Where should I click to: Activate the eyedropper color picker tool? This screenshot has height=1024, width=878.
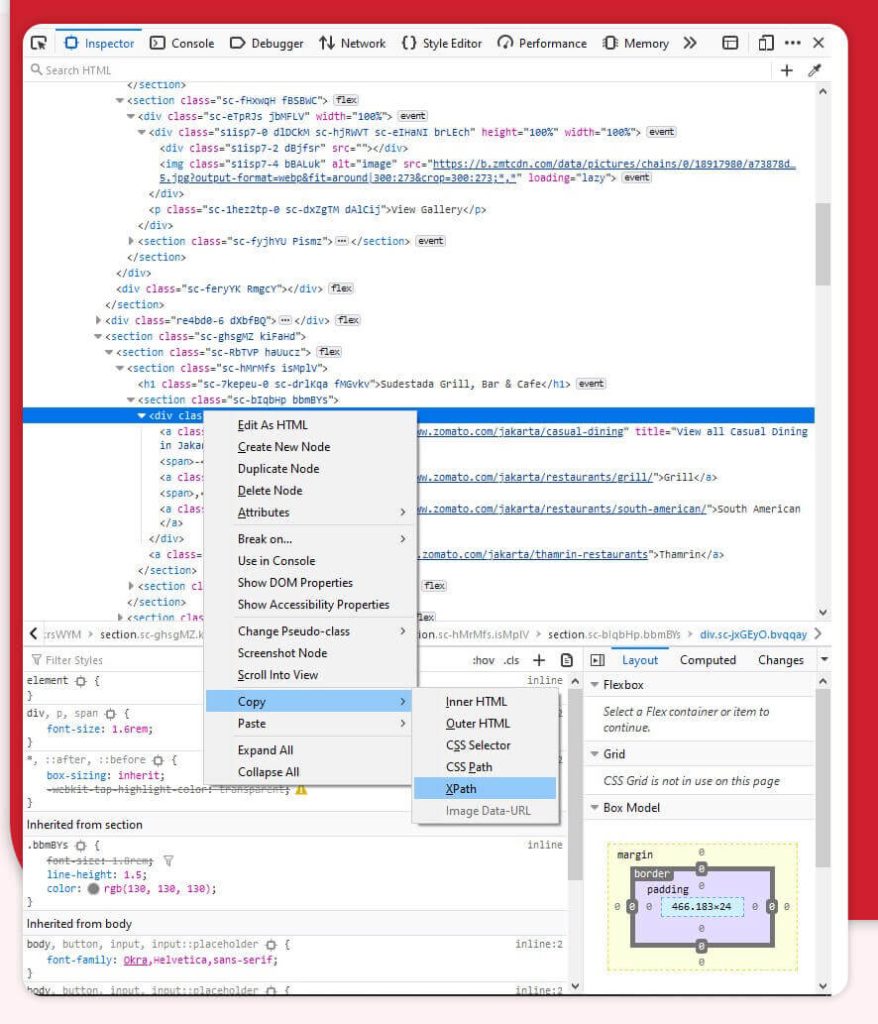816,70
